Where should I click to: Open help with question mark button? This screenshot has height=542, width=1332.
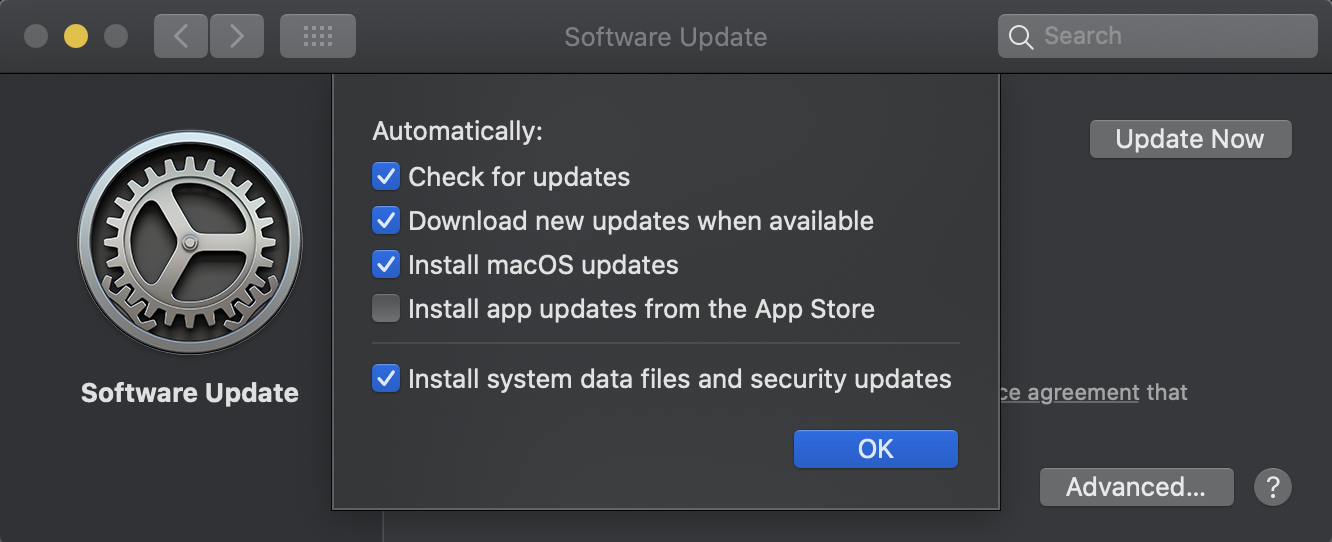point(1273,487)
